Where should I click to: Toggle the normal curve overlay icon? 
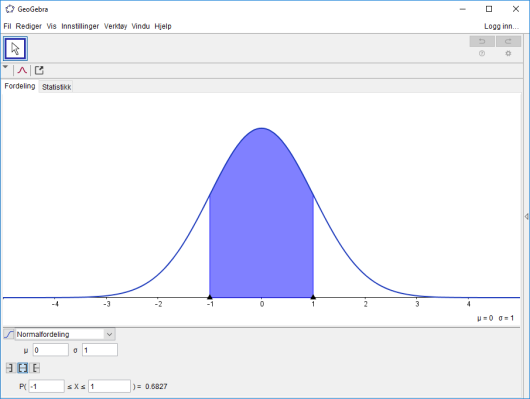pyautogui.click(x=22, y=70)
